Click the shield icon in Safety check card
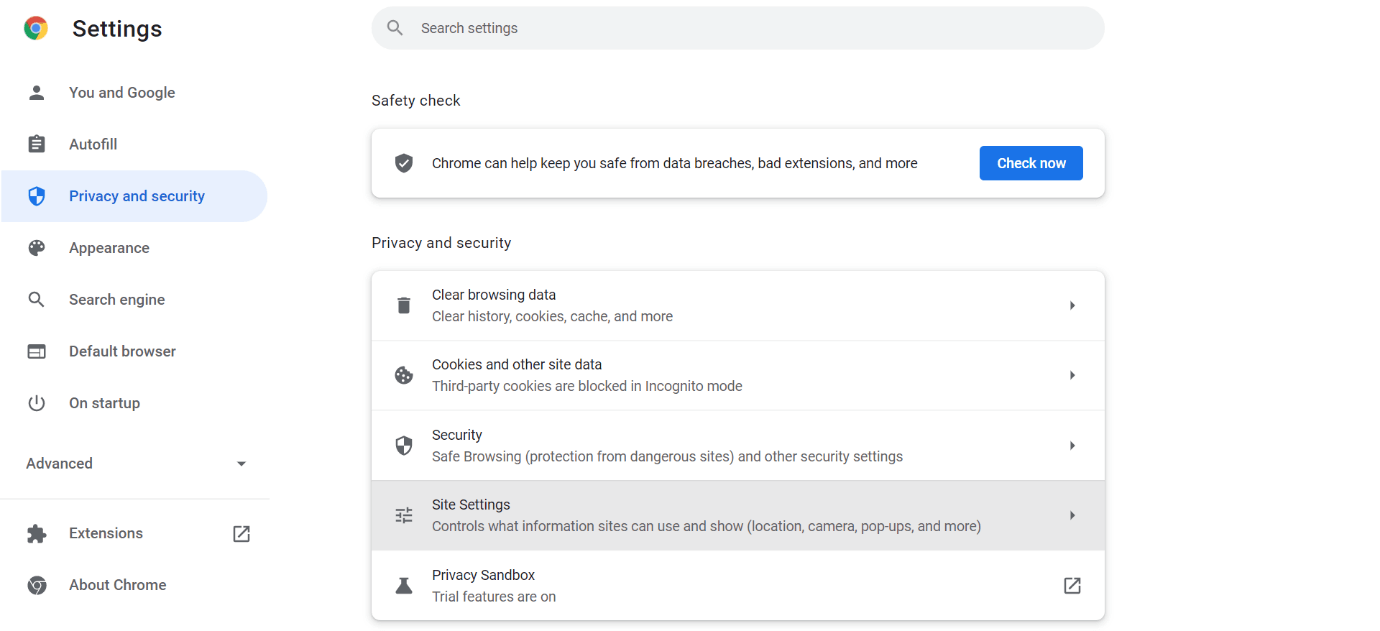Viewport: 1380px width, 631px height. 404,163
